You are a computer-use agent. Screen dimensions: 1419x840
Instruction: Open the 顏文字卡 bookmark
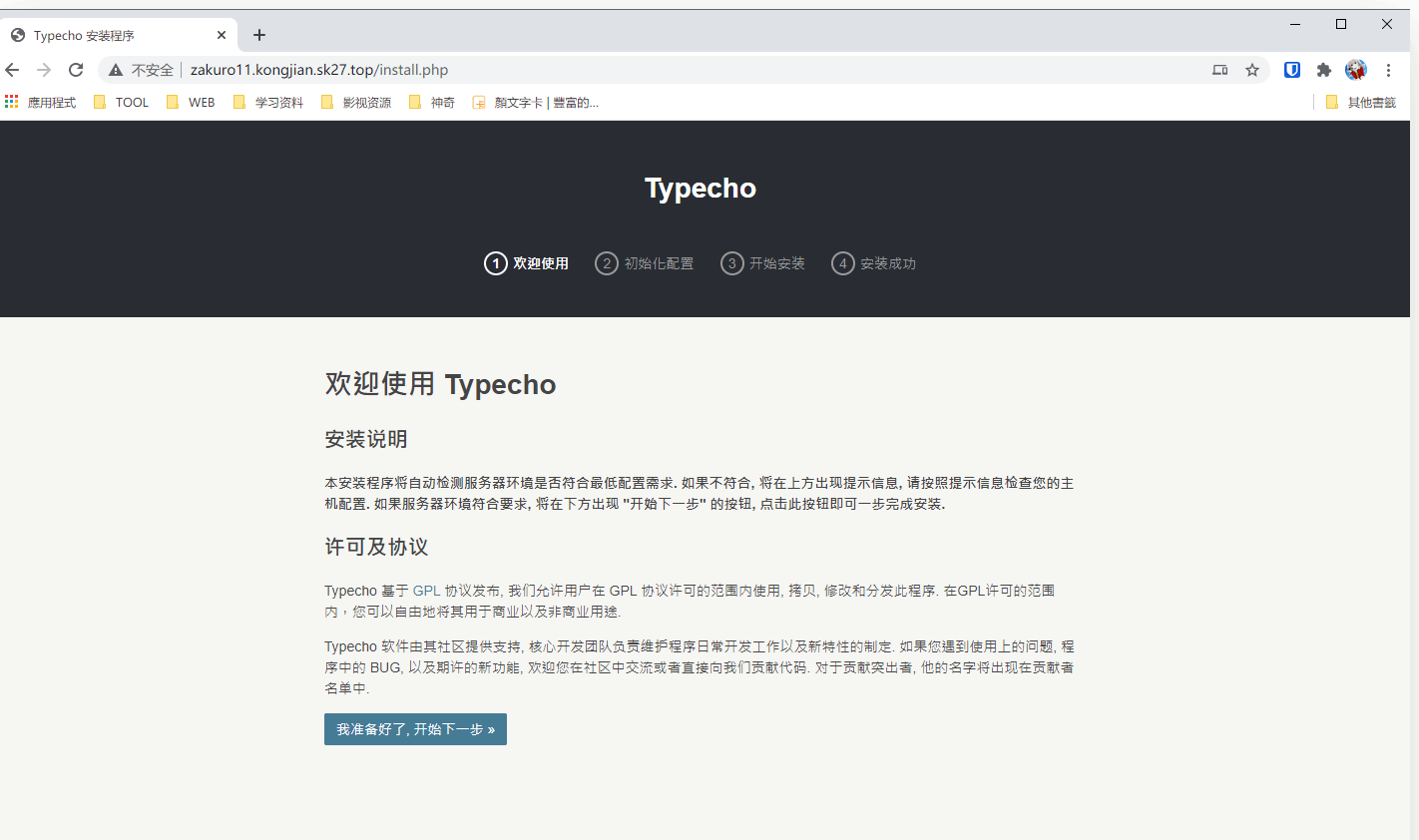point(535,102)
